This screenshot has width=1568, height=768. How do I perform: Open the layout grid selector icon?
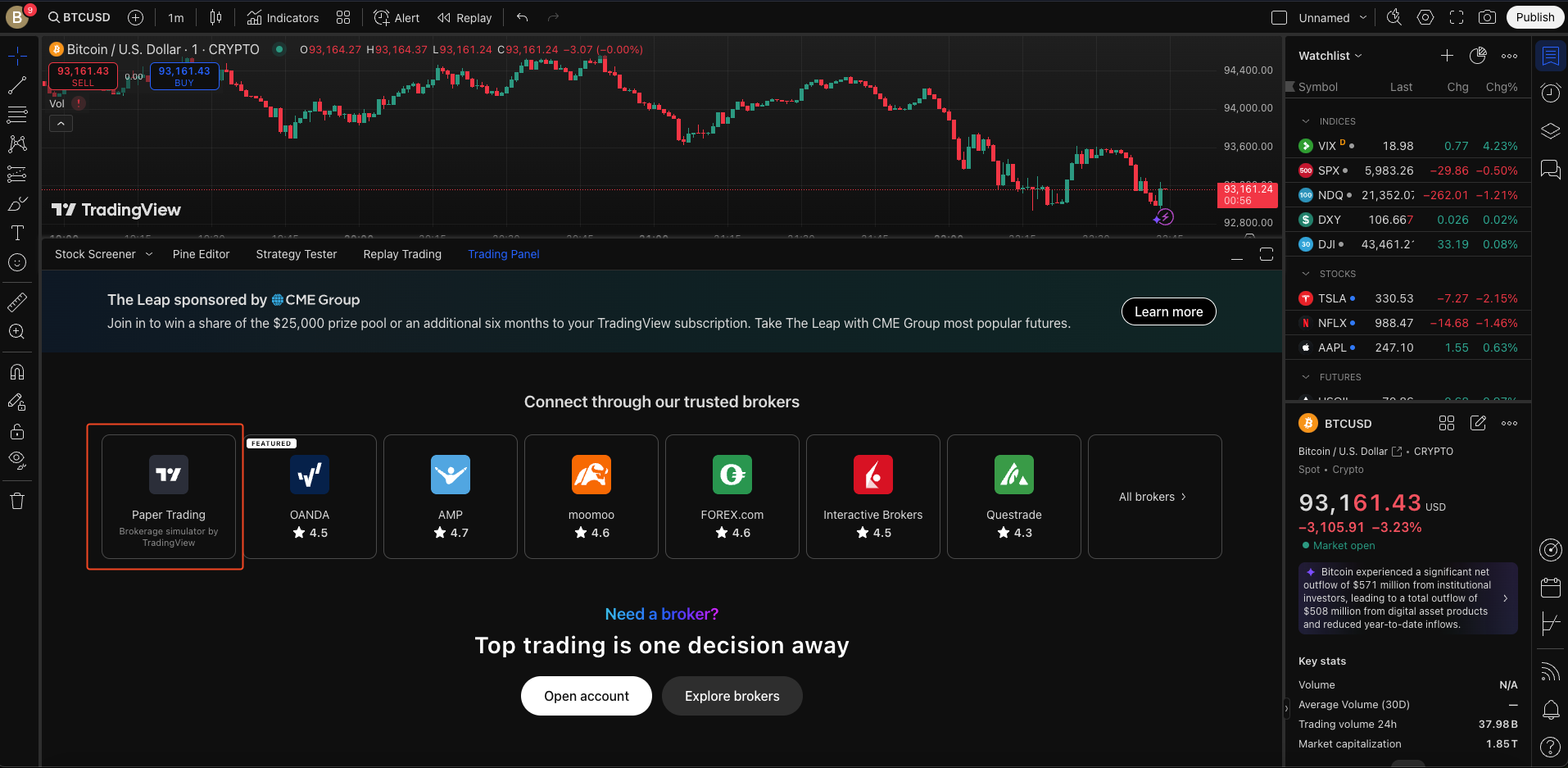pyautogui.click(x=343, y=17)
